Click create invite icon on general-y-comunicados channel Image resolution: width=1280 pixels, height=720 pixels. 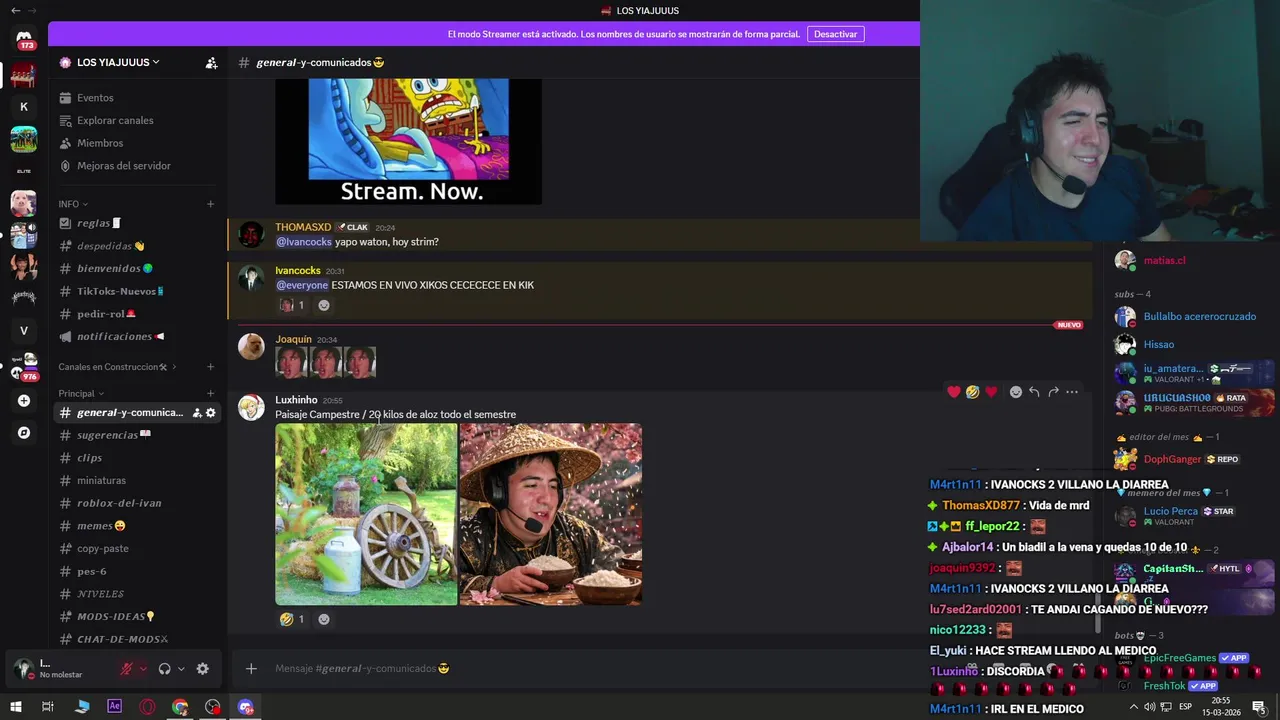point(197,413)
